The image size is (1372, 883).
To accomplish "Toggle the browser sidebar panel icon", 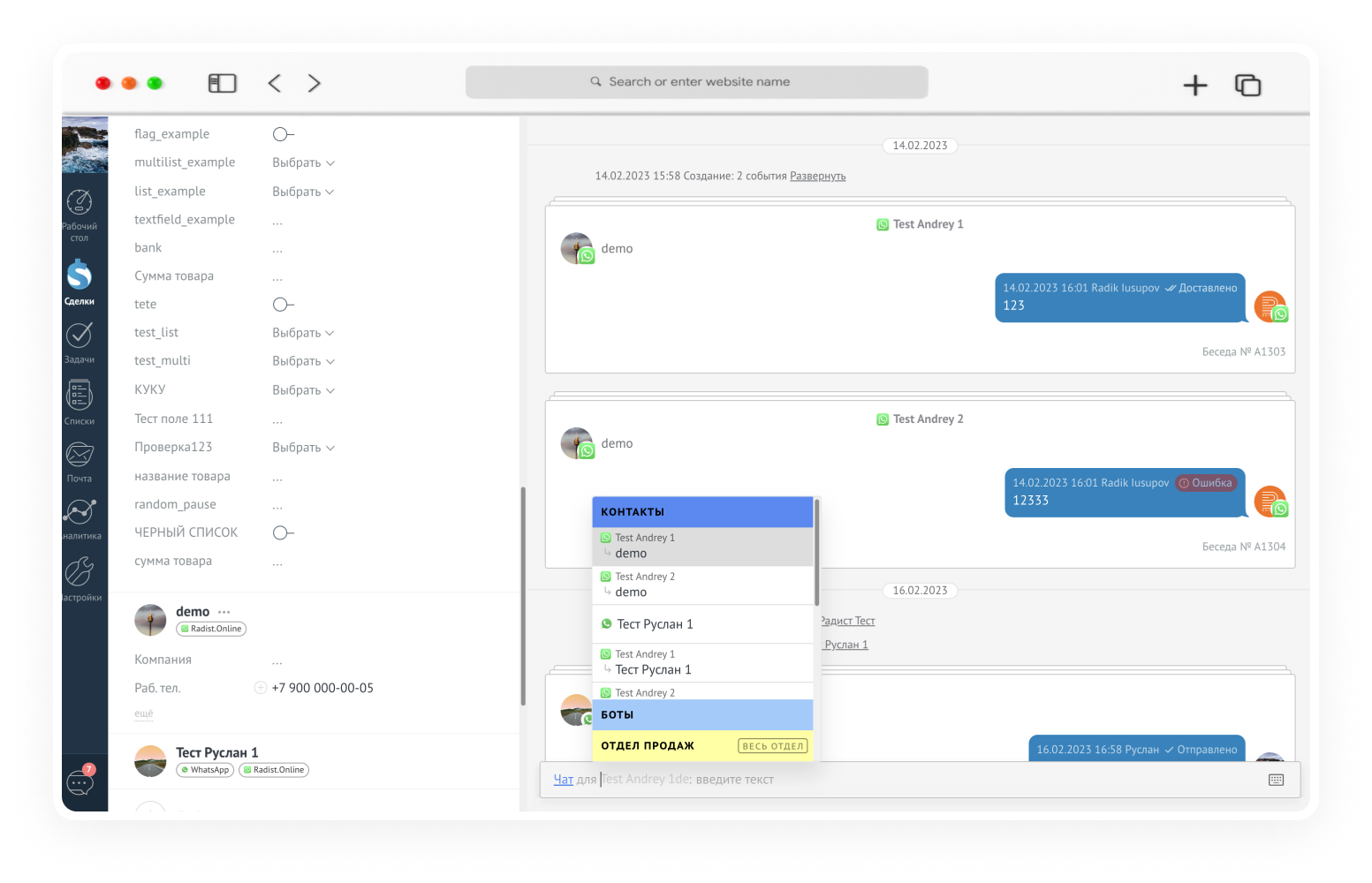I will (x=223, y=83).
